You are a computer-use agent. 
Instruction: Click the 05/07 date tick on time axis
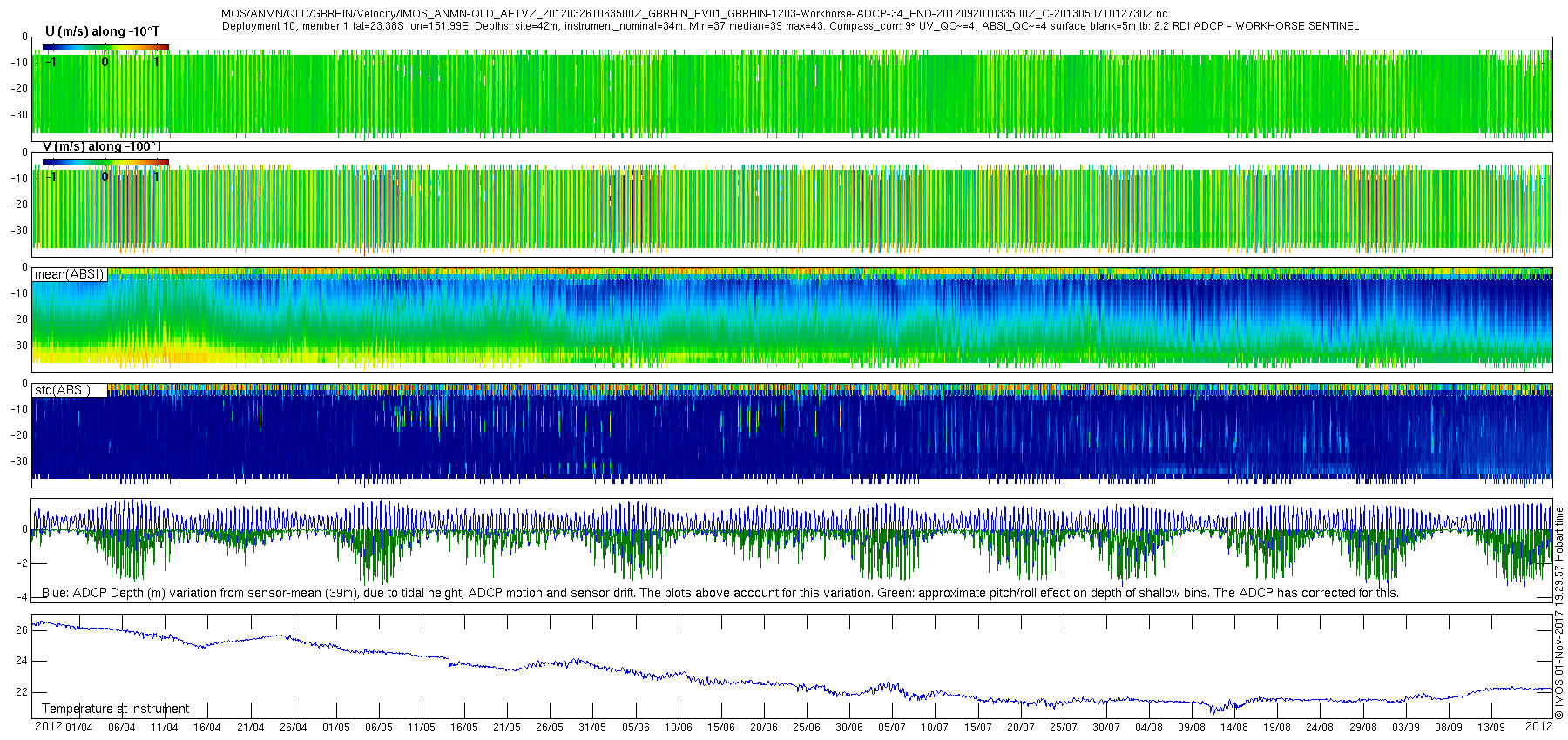tap(892, 728)
